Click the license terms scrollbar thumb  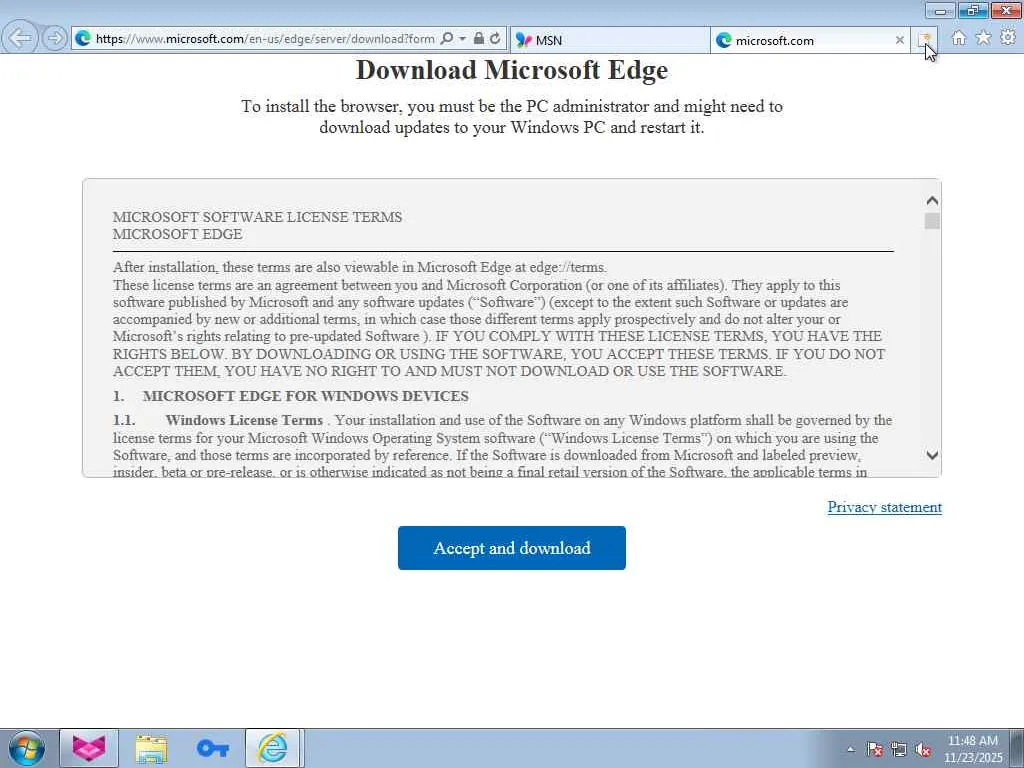[x=932, y=221]
